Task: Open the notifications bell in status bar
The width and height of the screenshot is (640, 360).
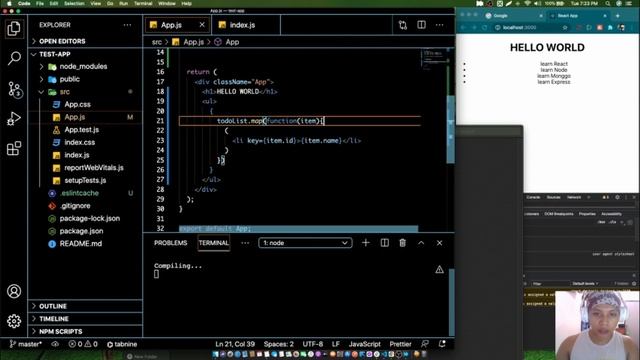Action: [x=442, y=344]
